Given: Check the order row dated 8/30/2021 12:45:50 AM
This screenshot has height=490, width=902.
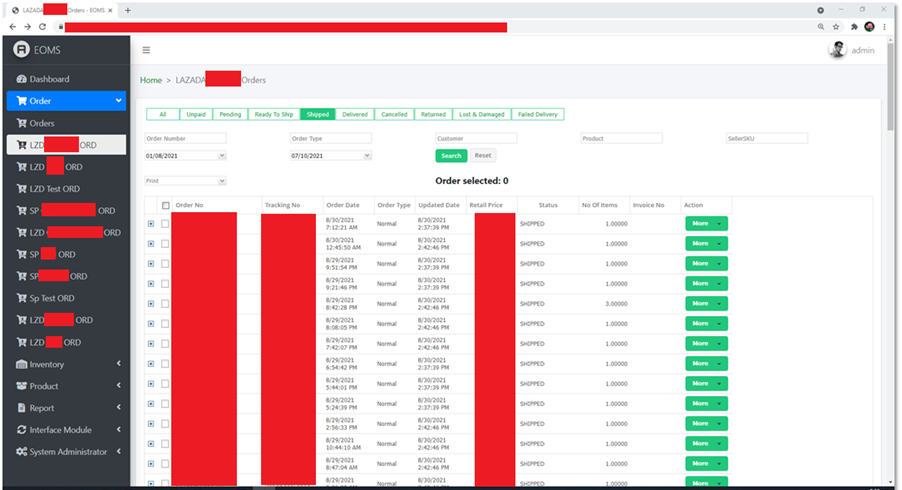Looking at the screenshot, I should click(165, 244).
